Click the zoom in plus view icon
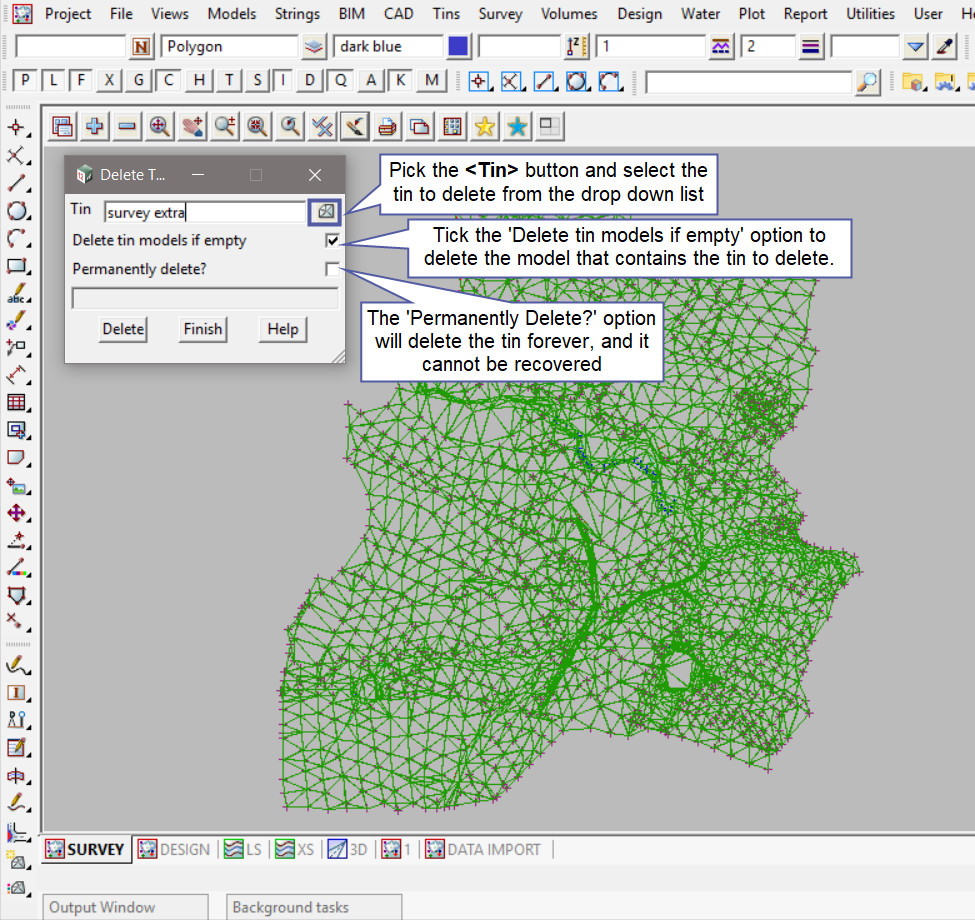 tap(95, 126)
